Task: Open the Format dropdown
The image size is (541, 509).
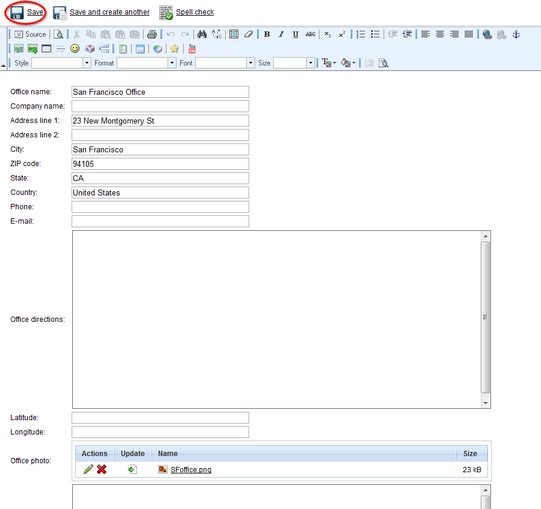Action: point(146,63)
